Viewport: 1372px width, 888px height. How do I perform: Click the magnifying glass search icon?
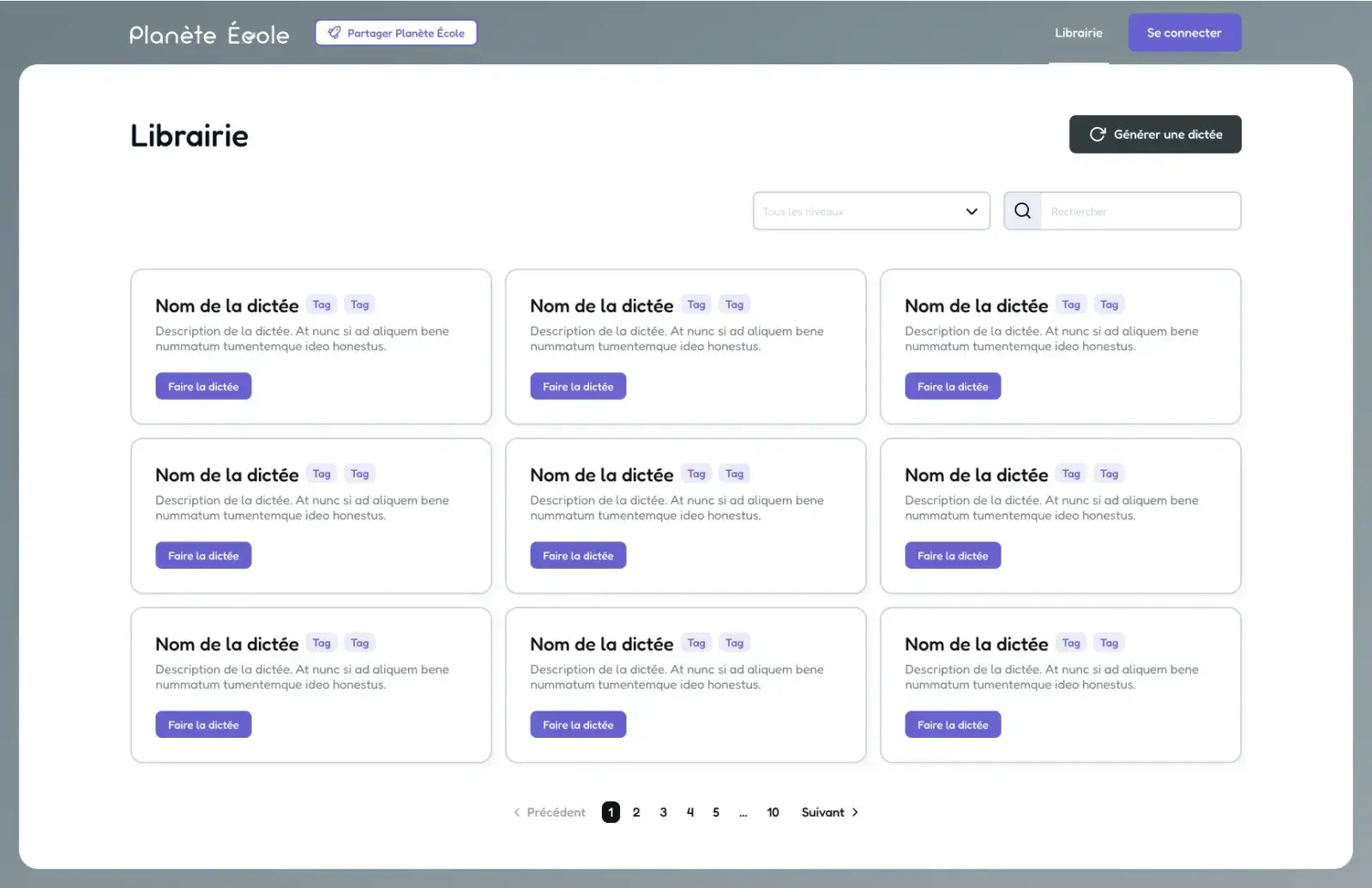pos(1022,211)
